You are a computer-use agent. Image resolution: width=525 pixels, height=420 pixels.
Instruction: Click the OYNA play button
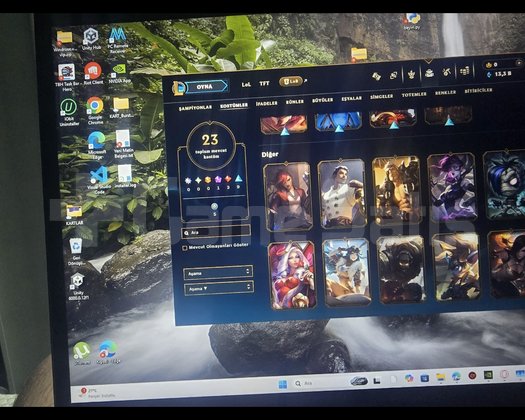(206, 87)
